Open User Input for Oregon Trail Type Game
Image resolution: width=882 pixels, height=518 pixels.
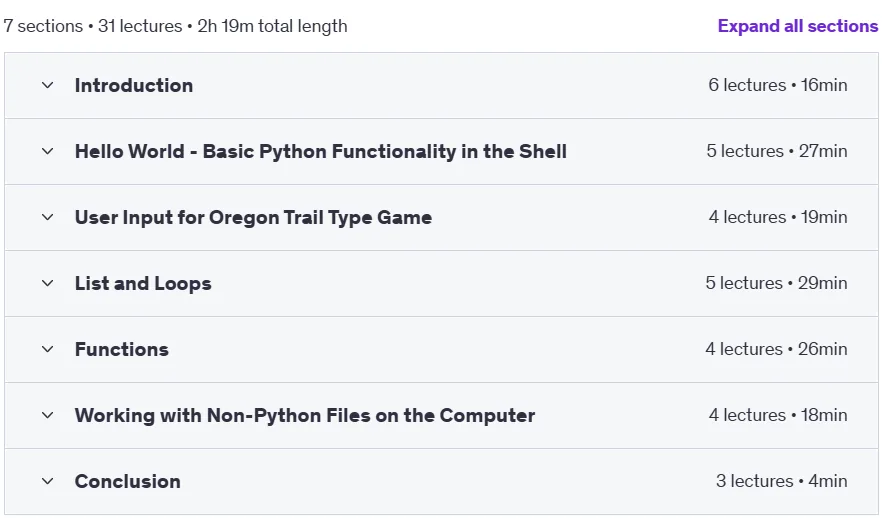click(253, 218)
